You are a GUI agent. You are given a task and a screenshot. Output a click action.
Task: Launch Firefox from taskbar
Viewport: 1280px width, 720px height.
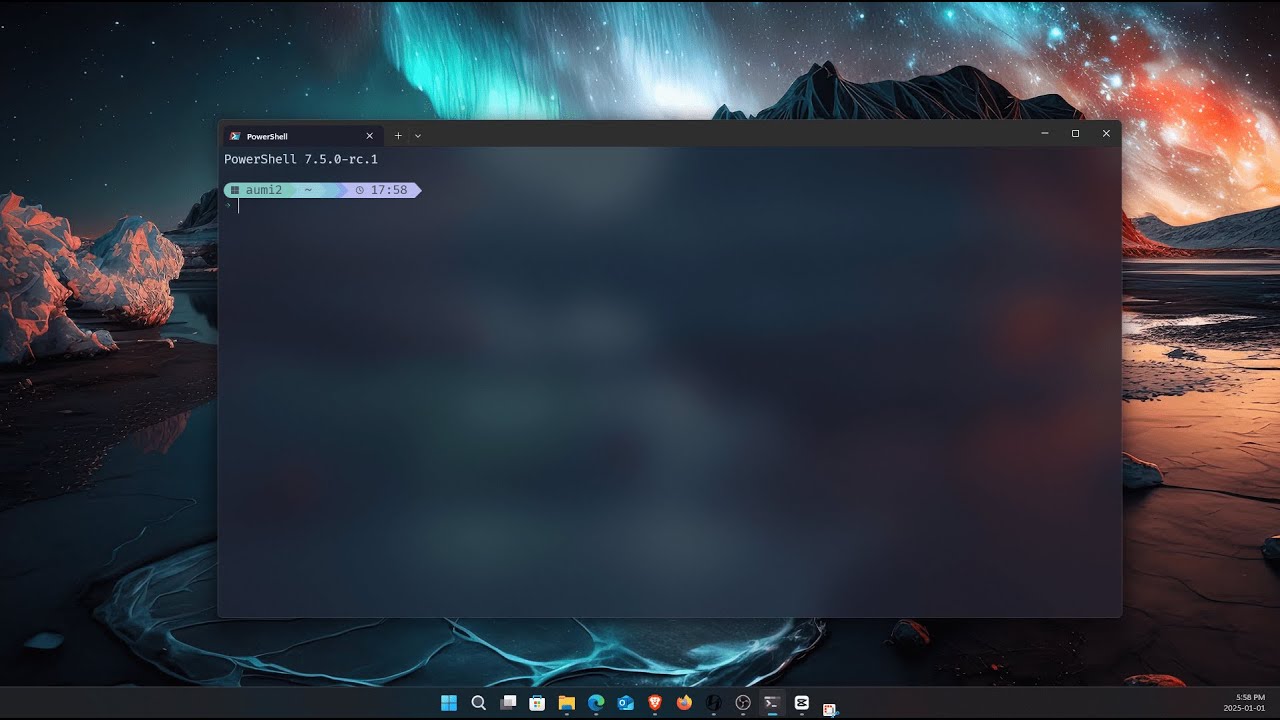pyautogui.click(x=684, y=703)
